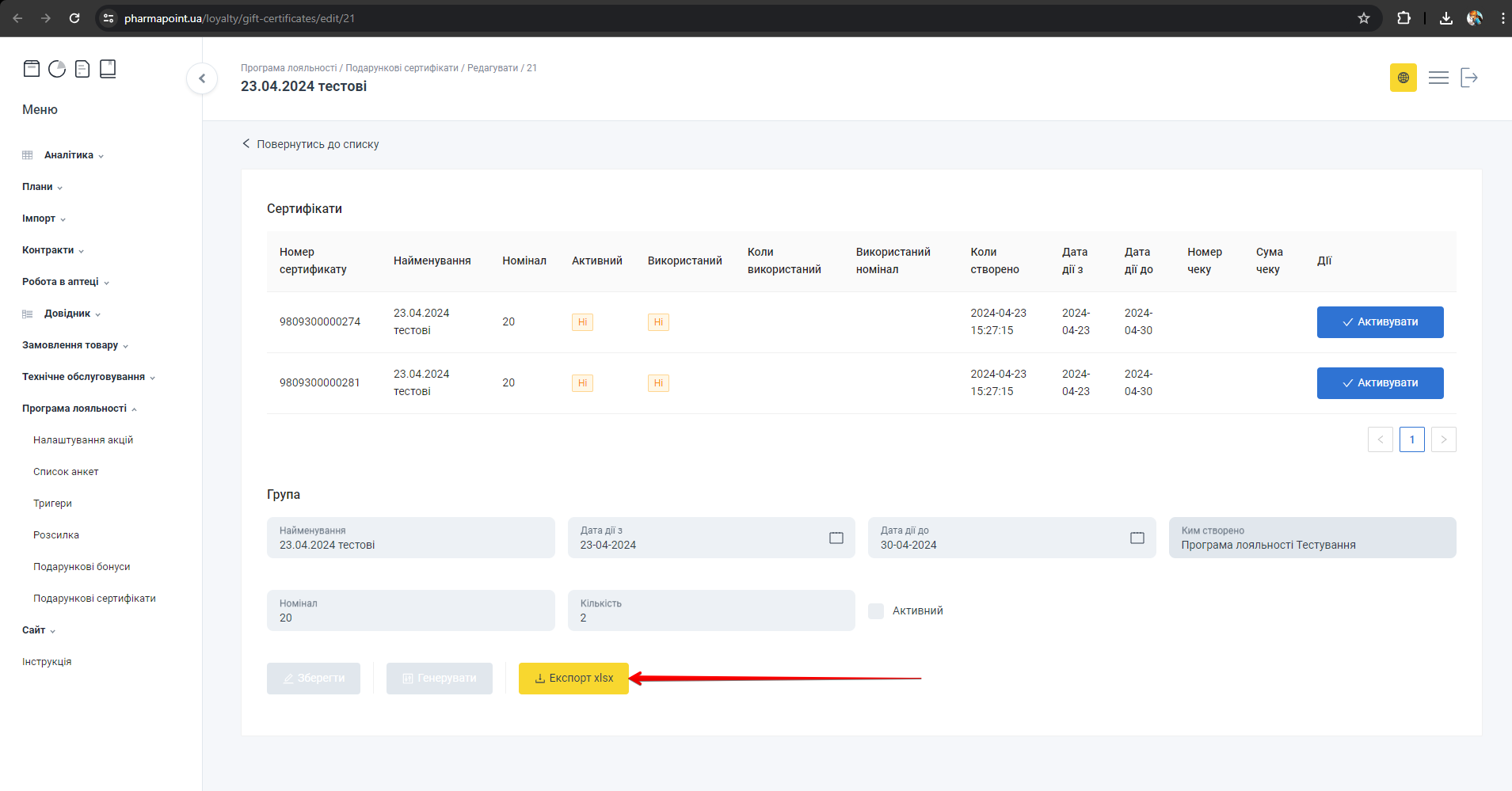Screen dimensions: 1512x791
Task: Click the pie chart icon in sidebar header
Action: 57,69
